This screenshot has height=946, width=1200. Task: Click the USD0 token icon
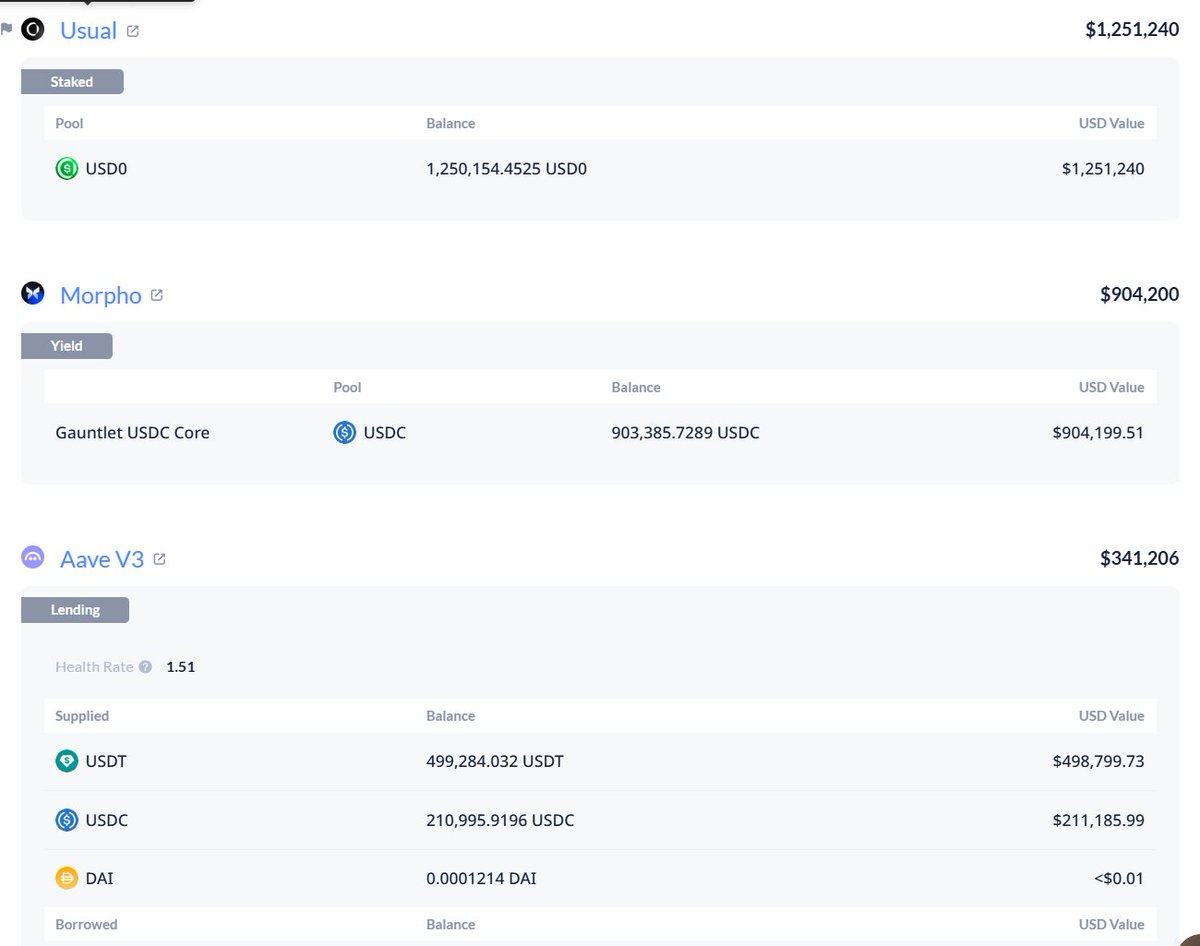click(x=66, y=169)
